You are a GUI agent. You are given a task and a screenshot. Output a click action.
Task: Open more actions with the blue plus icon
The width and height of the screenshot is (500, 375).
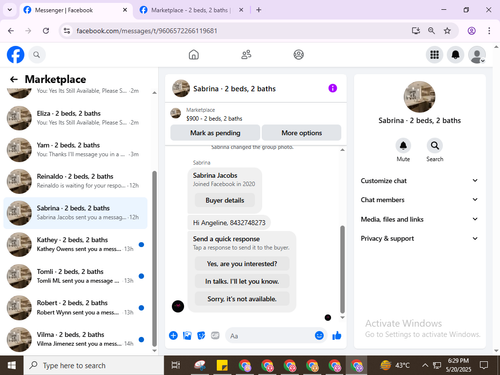173,335
